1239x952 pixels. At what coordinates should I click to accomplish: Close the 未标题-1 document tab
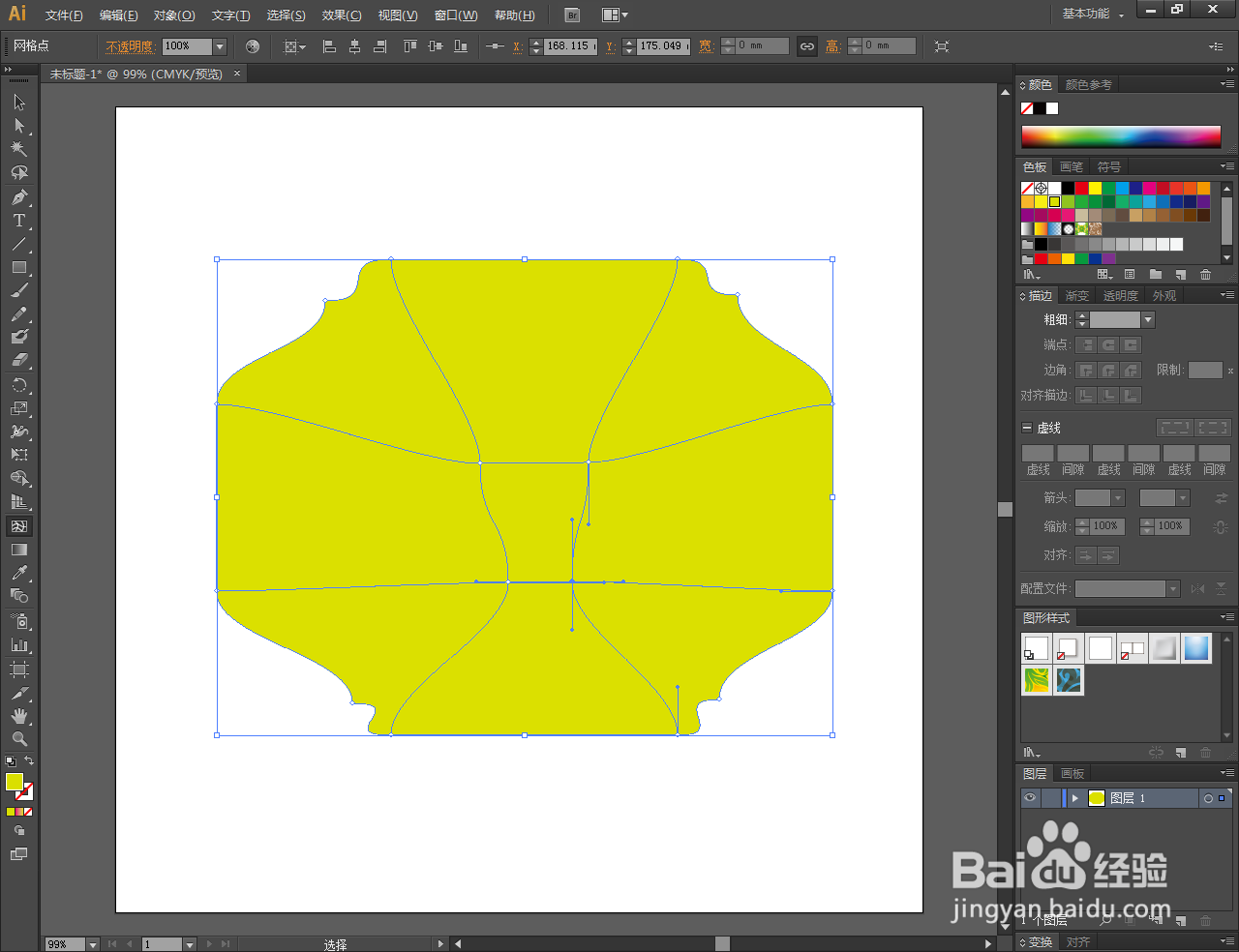point(237,74)
